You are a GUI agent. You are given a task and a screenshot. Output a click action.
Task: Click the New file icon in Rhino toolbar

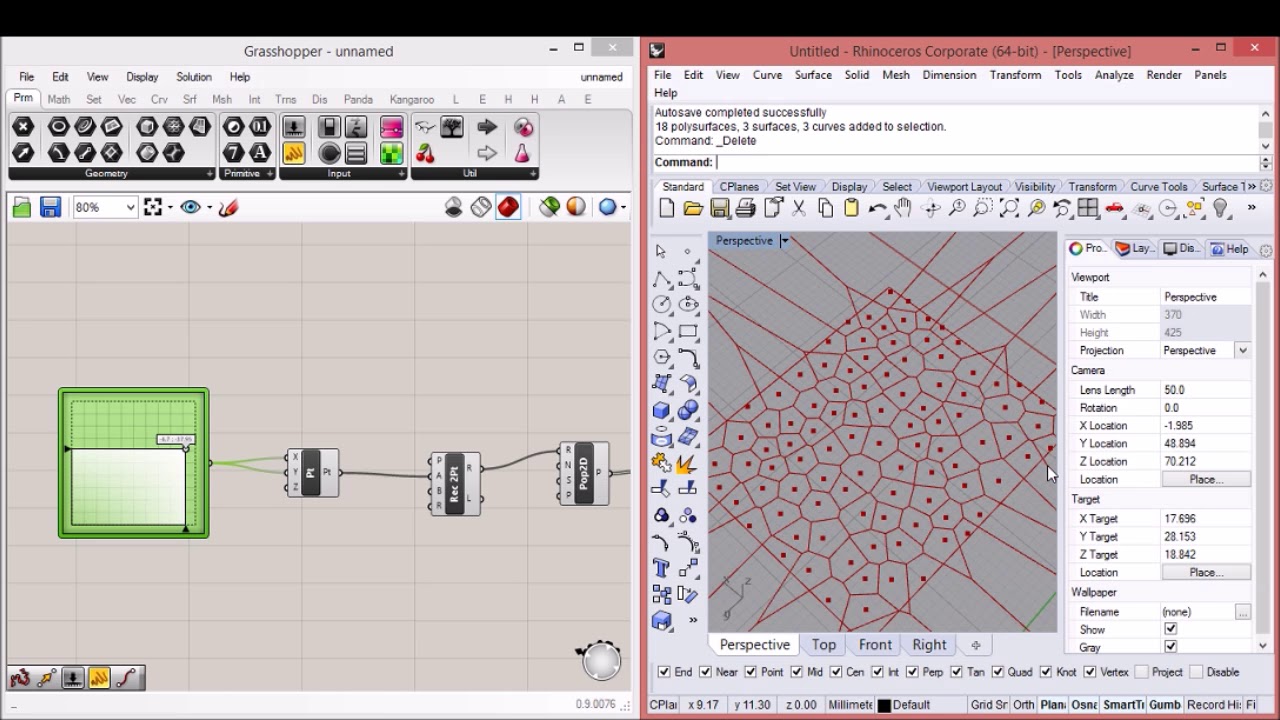(667, 208)
